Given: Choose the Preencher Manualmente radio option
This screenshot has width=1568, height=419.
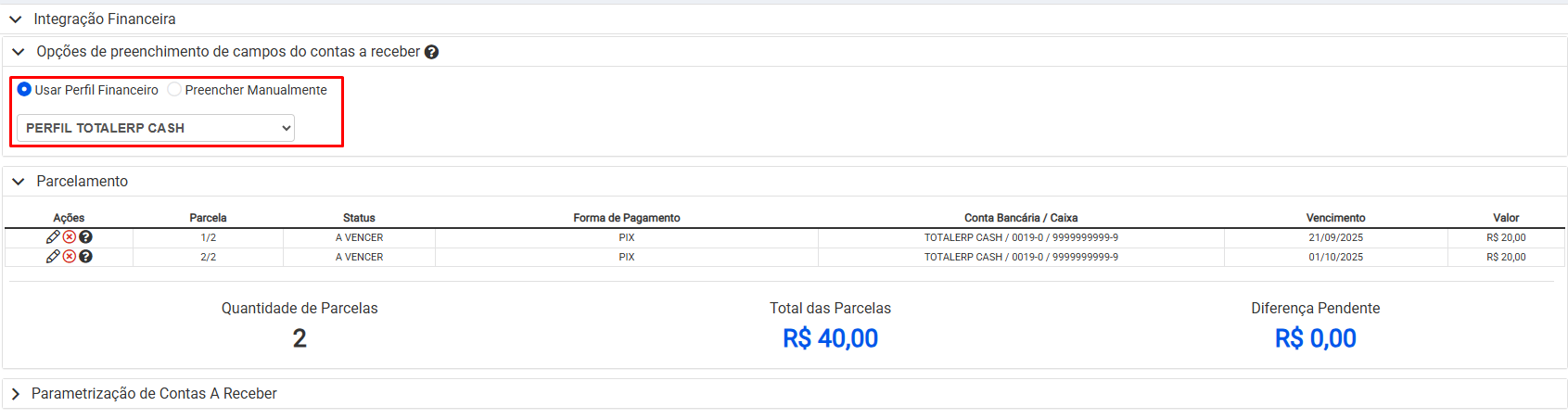Looking at the screenshot, I should point(174,90).
